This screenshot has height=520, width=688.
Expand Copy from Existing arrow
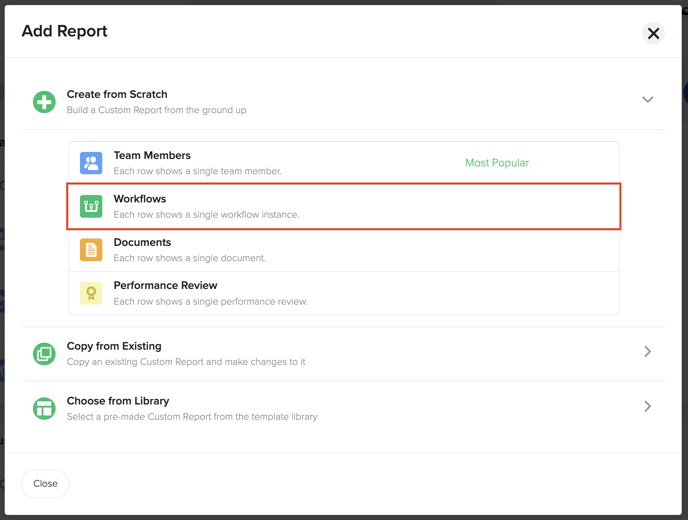coord(648,351)
